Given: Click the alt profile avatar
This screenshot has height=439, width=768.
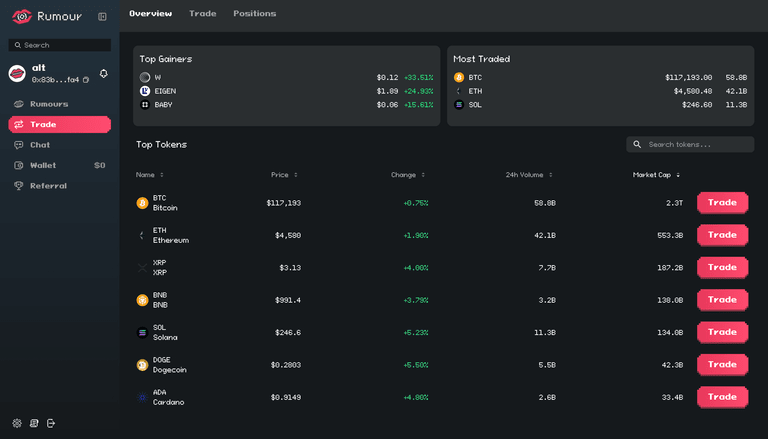Looking at the screenshot, I should pyautogui.click(x=17, y=73).
